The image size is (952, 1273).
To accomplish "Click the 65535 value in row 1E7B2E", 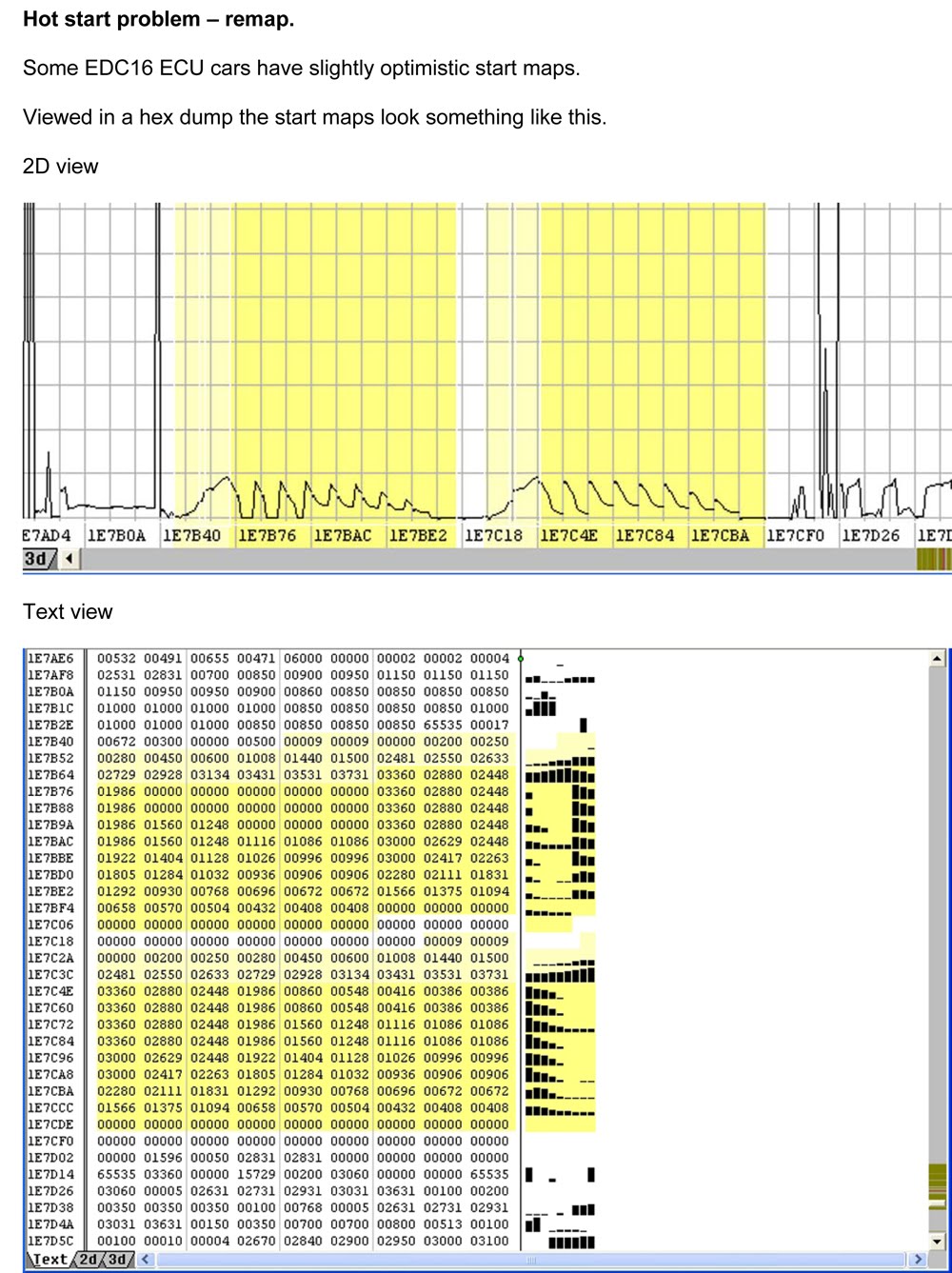I will tap(443, 725).
